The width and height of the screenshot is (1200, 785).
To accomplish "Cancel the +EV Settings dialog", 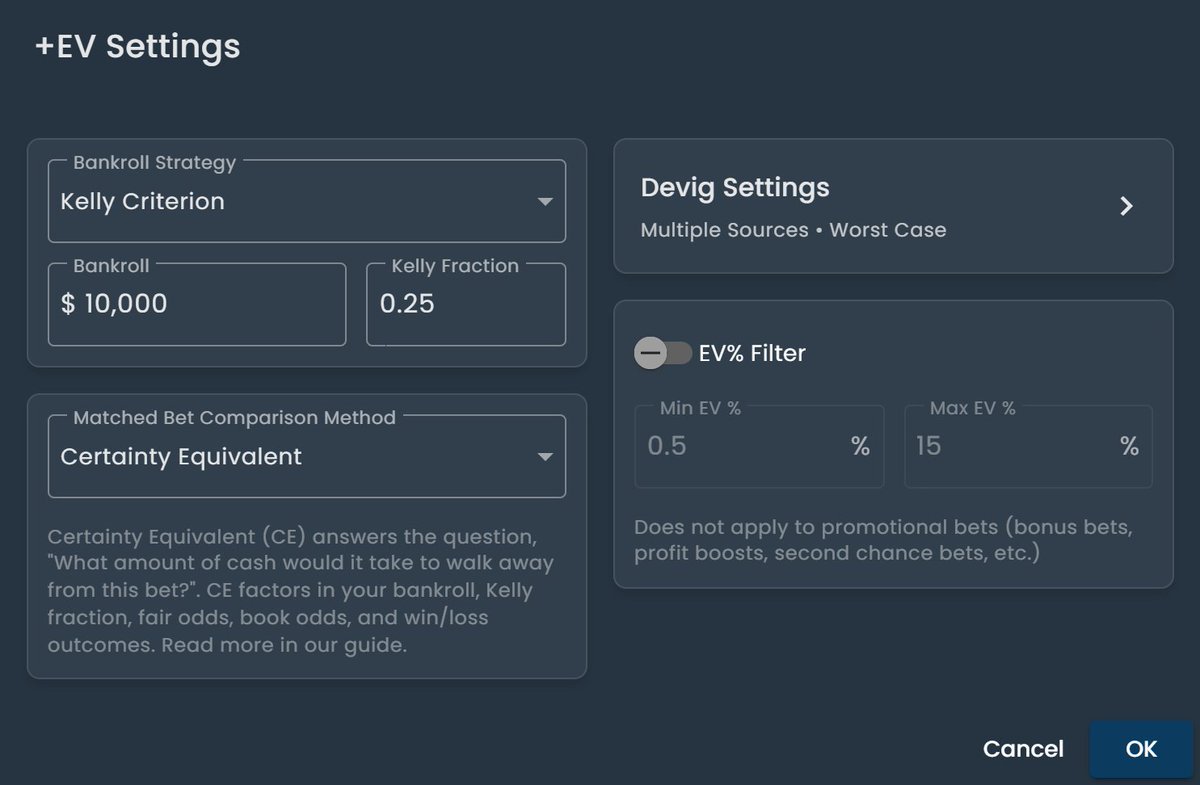I will pyautogui.click(x=1023, y=749).
